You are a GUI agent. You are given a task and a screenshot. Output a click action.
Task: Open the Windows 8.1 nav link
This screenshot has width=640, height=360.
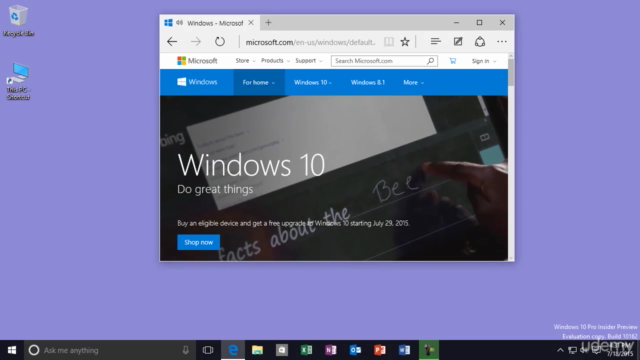coord(368,82)
